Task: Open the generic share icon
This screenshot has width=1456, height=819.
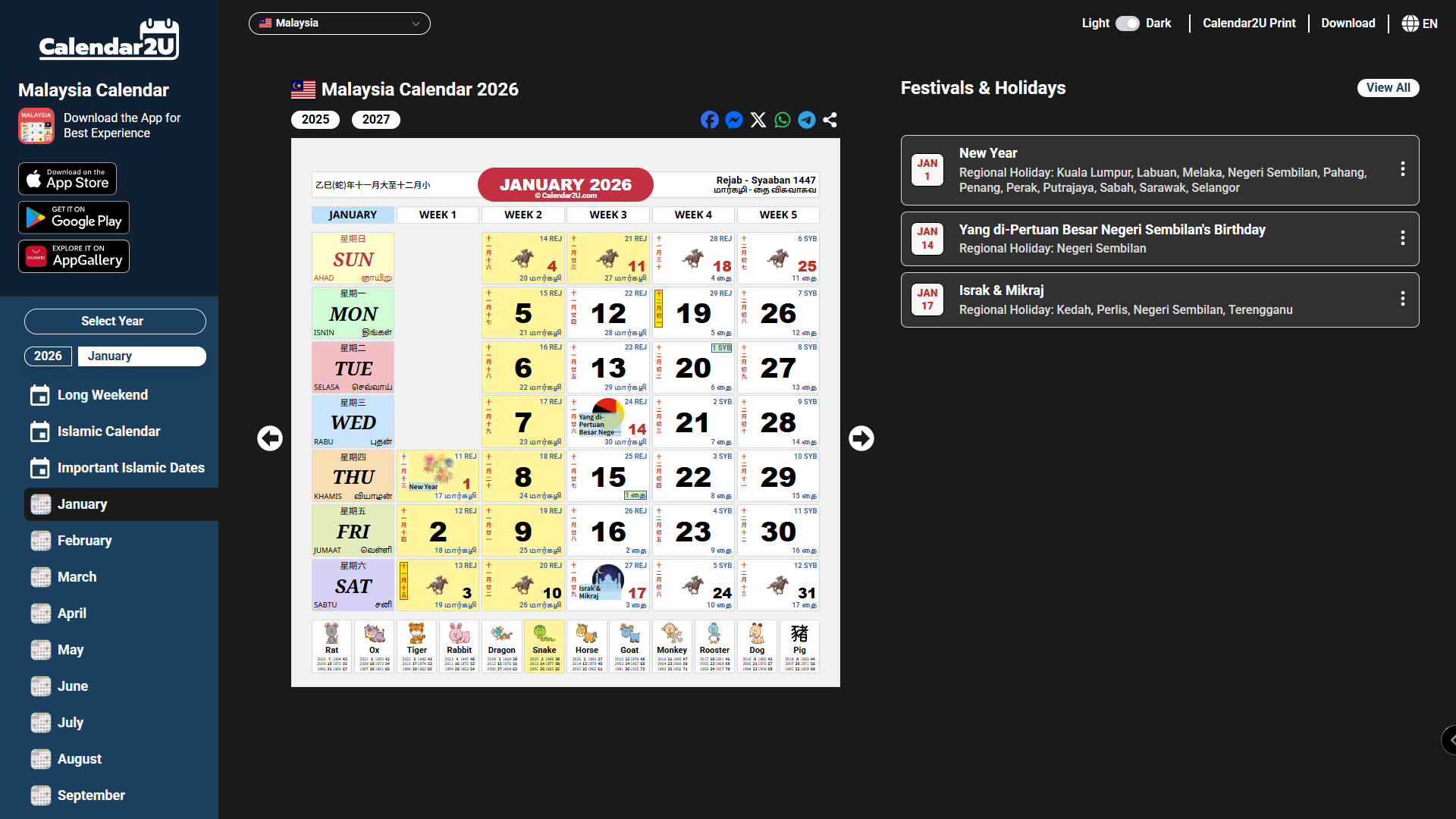Action: [830, 120]
